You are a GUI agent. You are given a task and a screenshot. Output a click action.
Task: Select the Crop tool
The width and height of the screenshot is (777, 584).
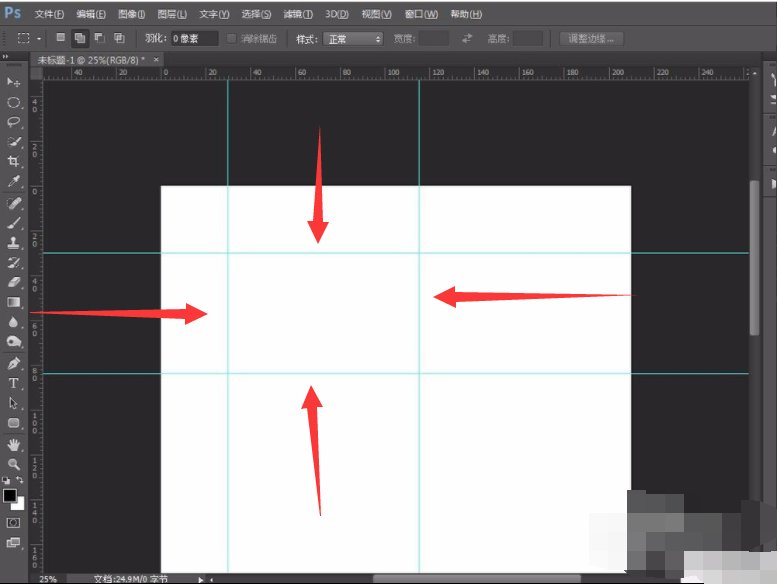(x=14, y=162)
